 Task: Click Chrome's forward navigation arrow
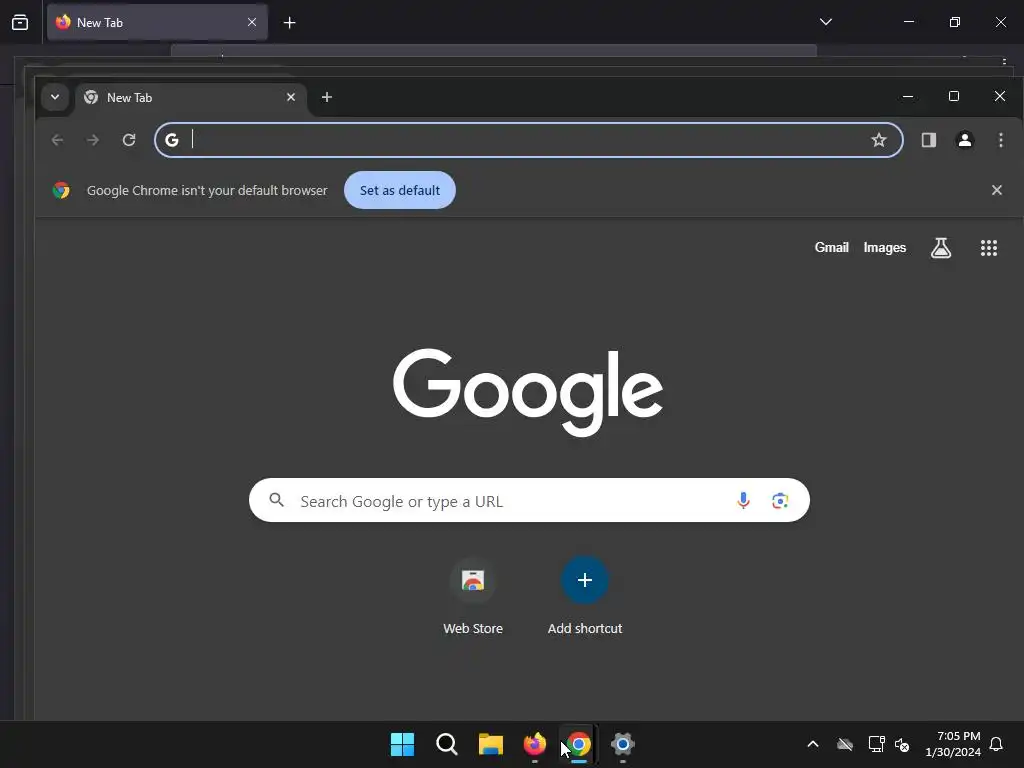click(93, 140)
